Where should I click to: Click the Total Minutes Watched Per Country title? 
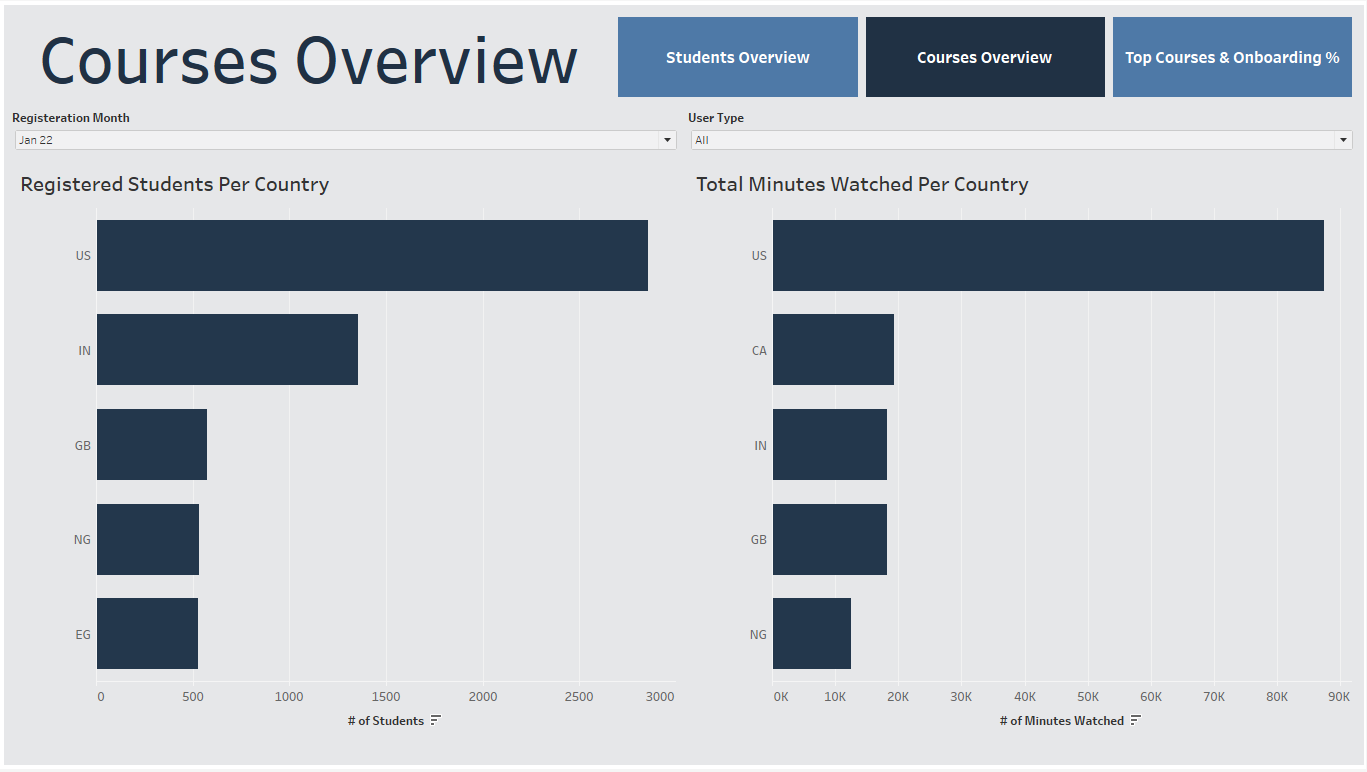862,184
